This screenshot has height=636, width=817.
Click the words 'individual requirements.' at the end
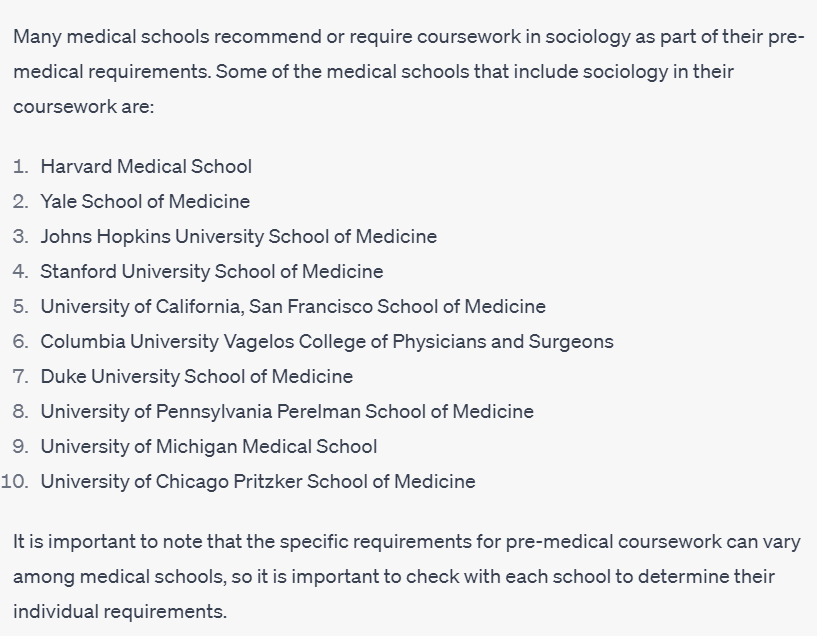click(120, 611)
